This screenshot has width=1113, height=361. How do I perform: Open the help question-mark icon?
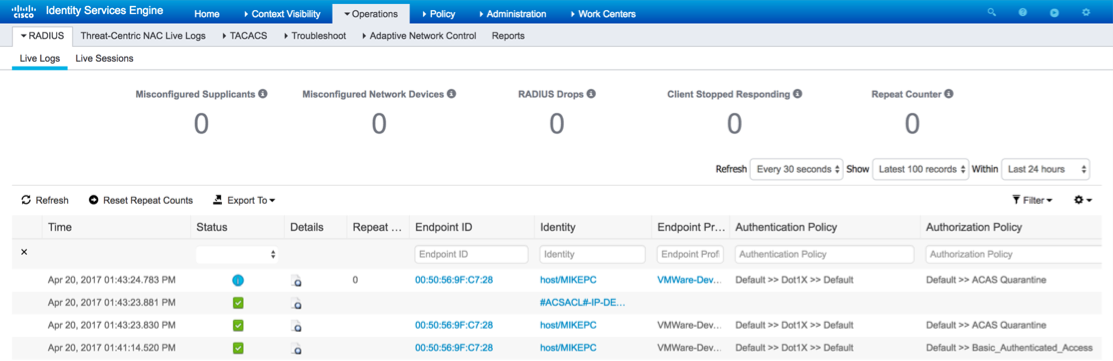point(1023,12)
